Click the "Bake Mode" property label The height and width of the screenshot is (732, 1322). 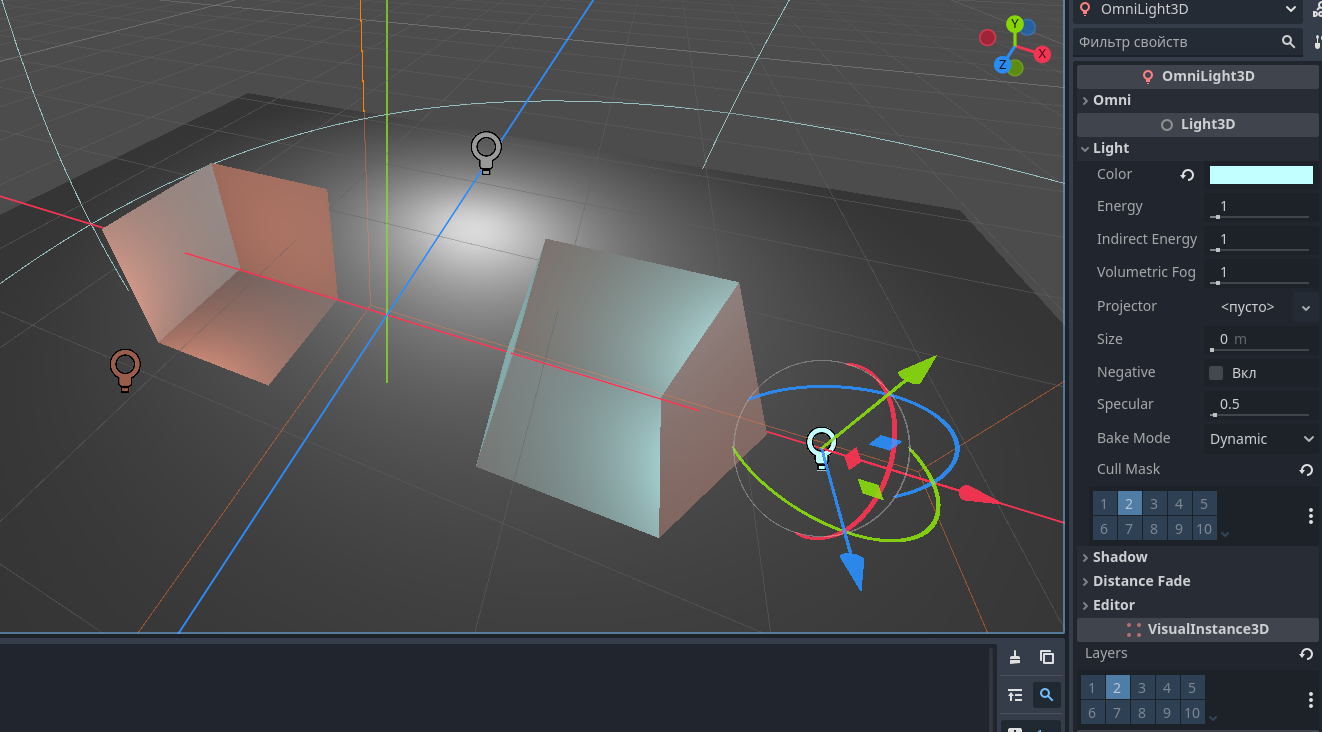(x=1134, y=438)
